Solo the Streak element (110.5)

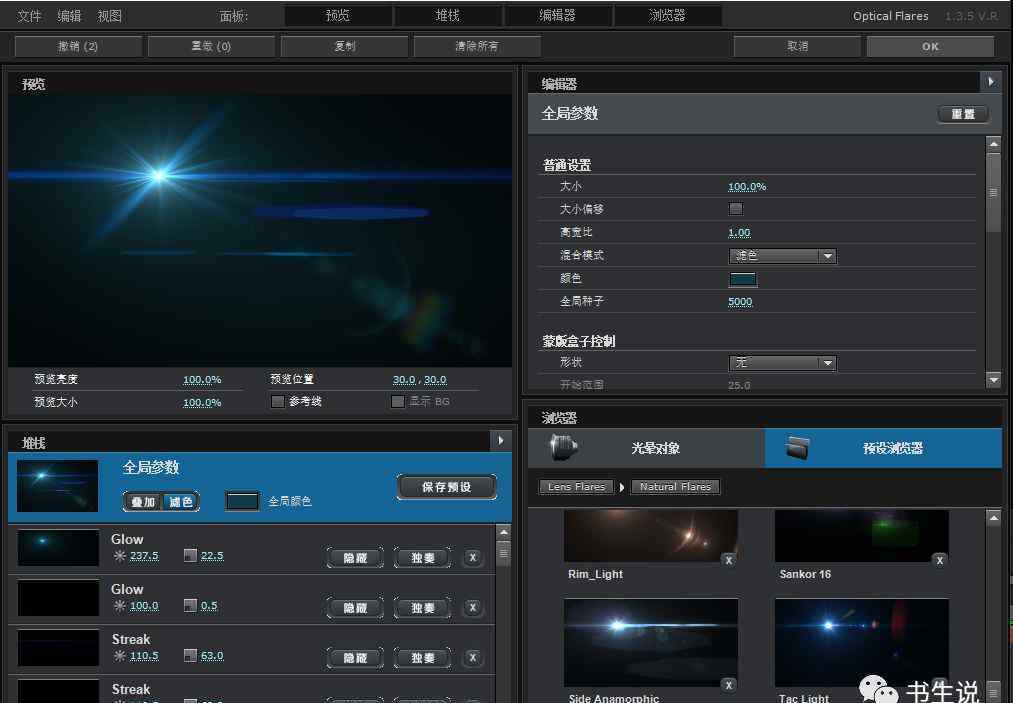tap(423, 658)
